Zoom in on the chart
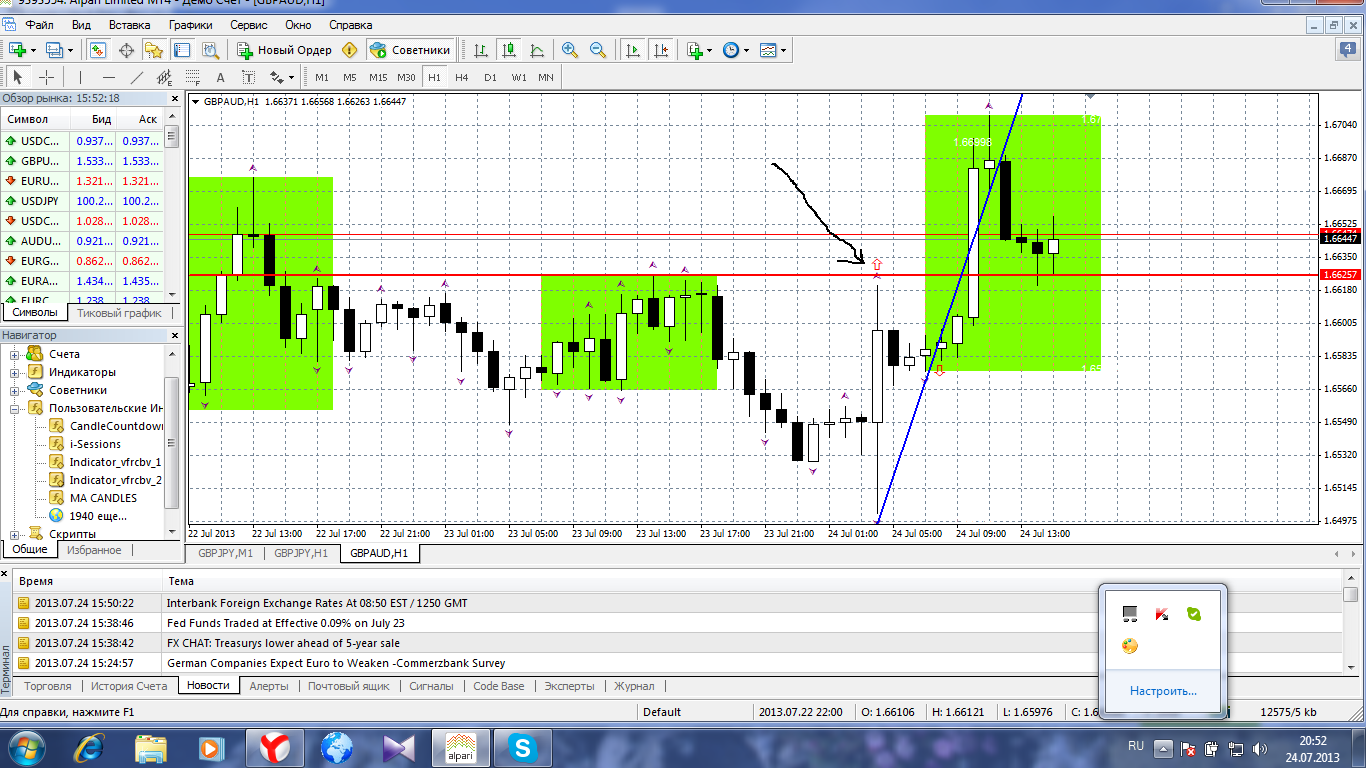The width and height of the screenshot is (1366, 768). point(570,50)
